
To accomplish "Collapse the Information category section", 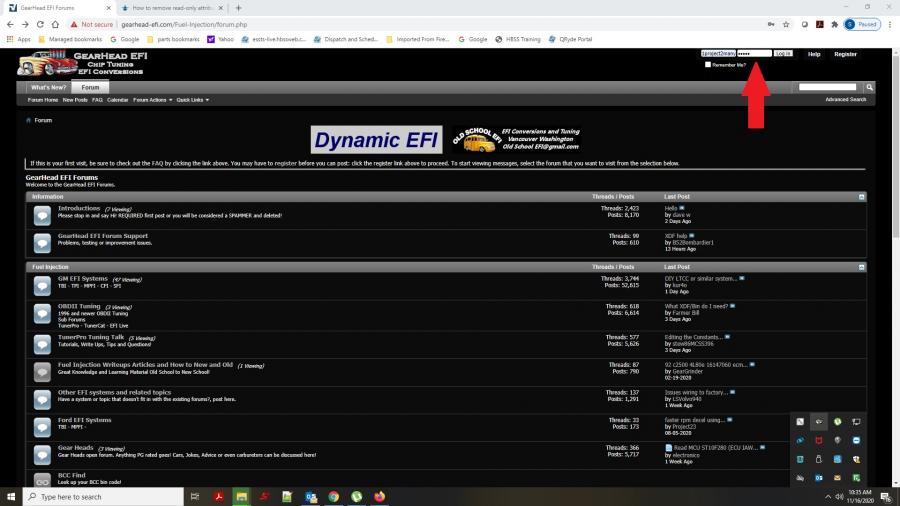I will (861, 197).
